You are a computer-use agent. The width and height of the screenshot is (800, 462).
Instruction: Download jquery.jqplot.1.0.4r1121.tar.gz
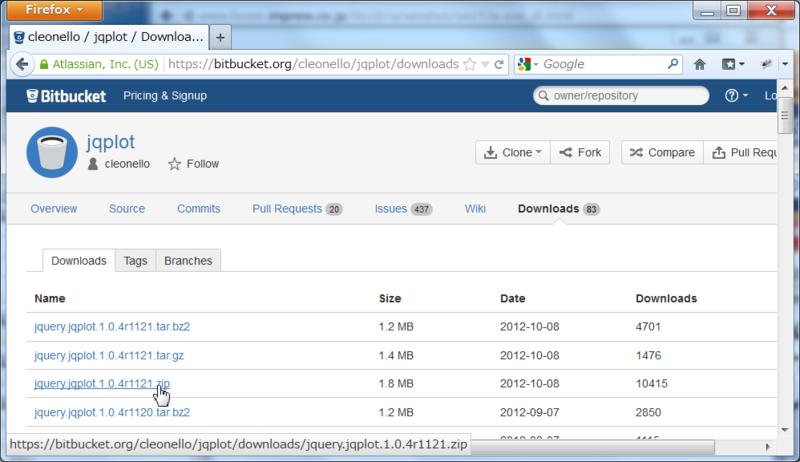click(109, 355)
